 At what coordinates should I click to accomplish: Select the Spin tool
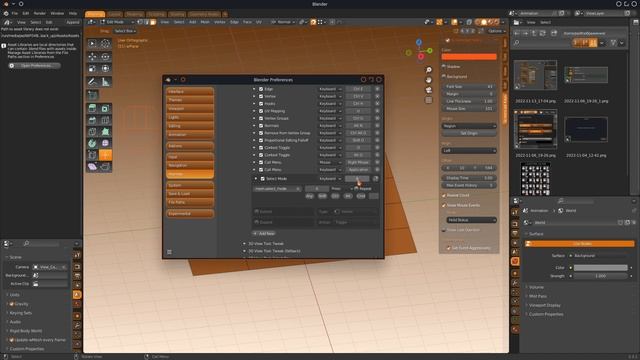[93, 143]
